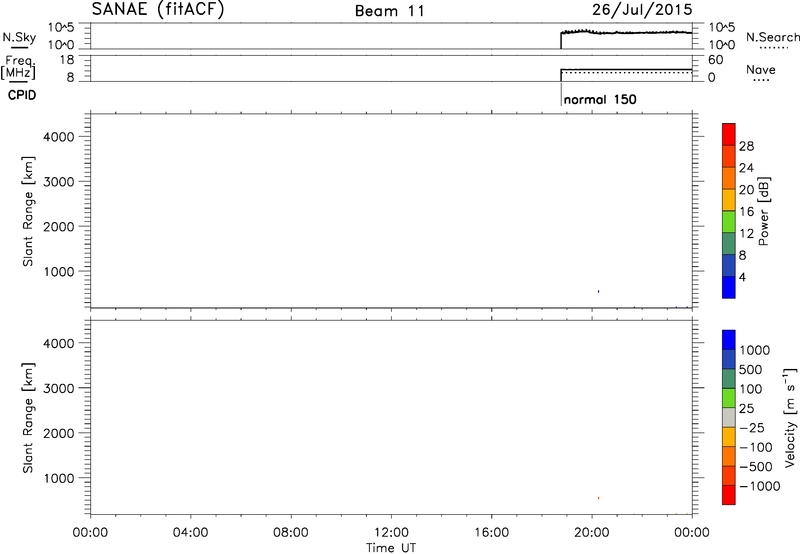Screen dimensions: 800x554
Task: Click the 500 label on Velocity colorbar
Action: pyautogui.click(x=751, y=369)
